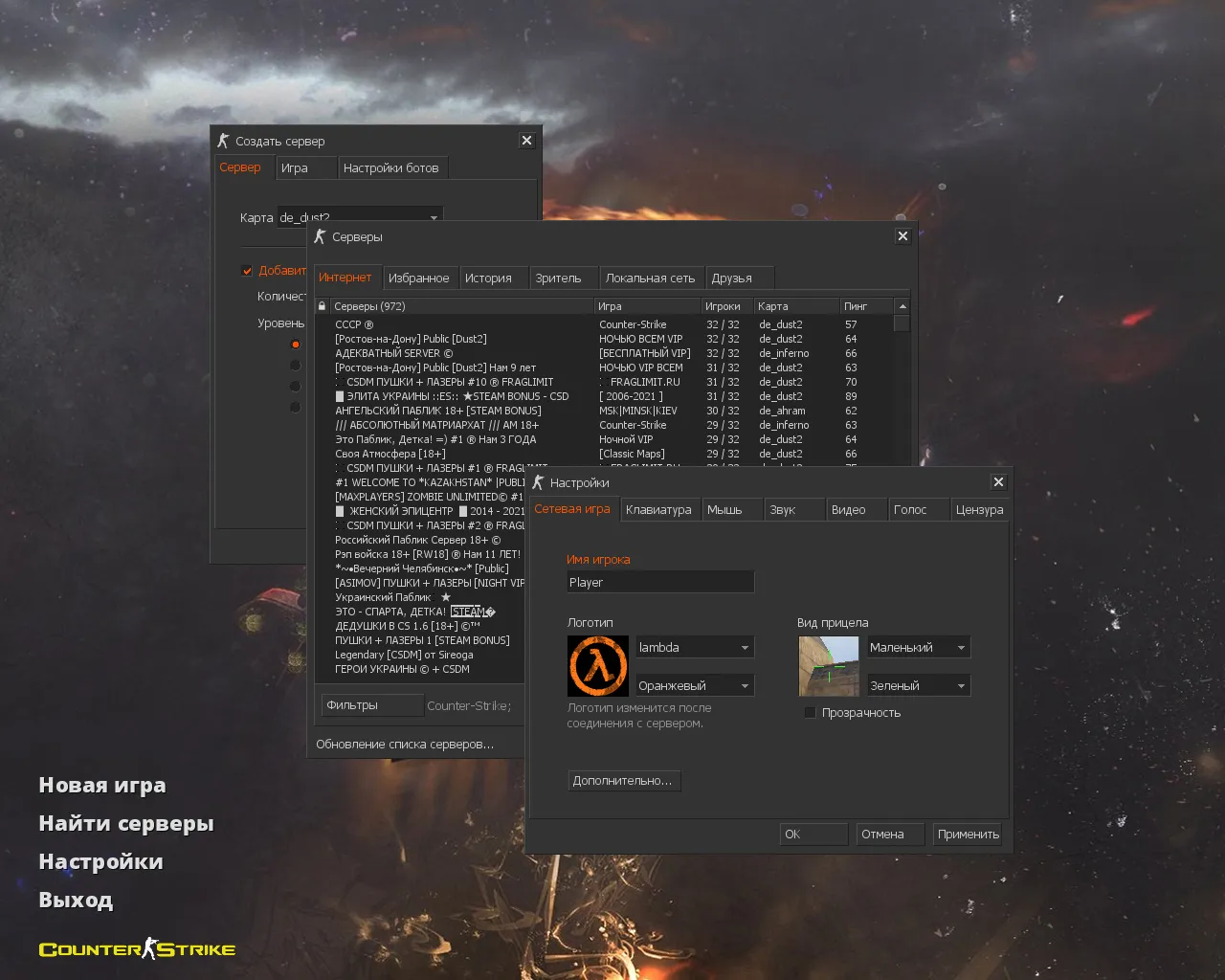Open Дополнительно advanced settings
The width and height of the screenshot is (1225, 980).
pyautogui.click(x=624, y=780)
